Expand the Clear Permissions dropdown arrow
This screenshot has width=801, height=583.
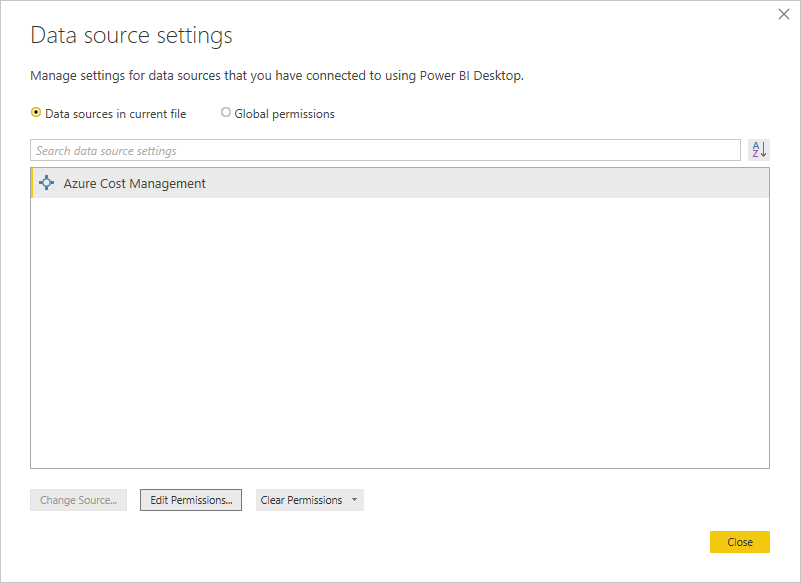point(354,500)
